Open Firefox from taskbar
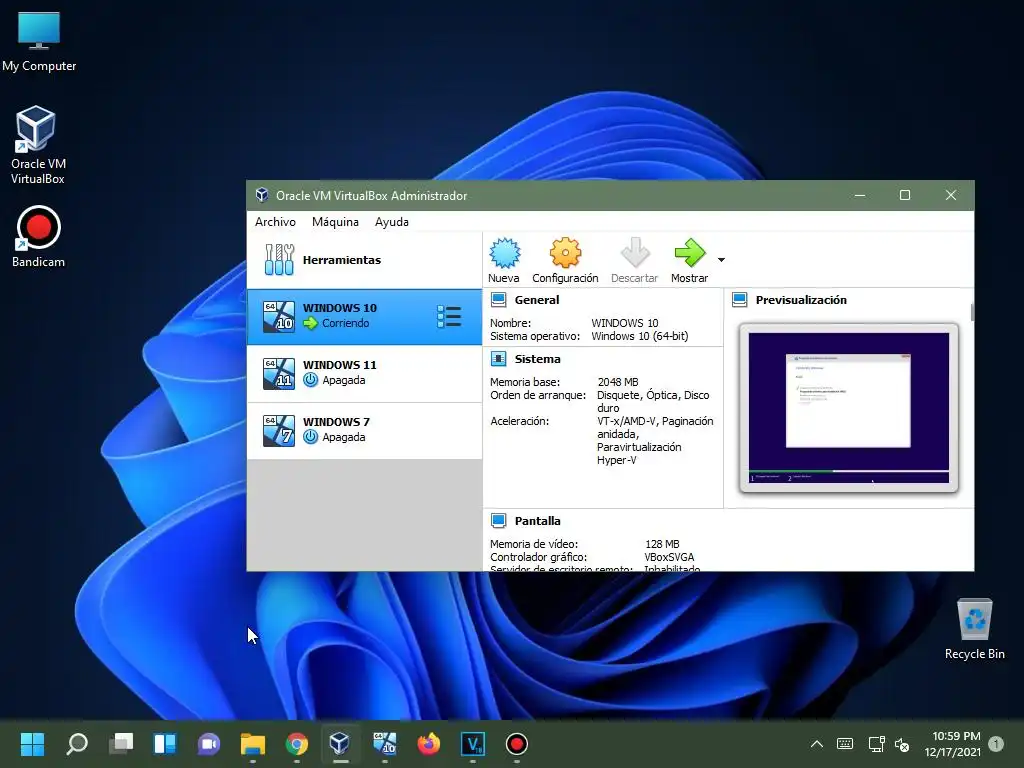The height and width of the screenshot is (768, 1024). pyautogui.click(x=428, y=744)
